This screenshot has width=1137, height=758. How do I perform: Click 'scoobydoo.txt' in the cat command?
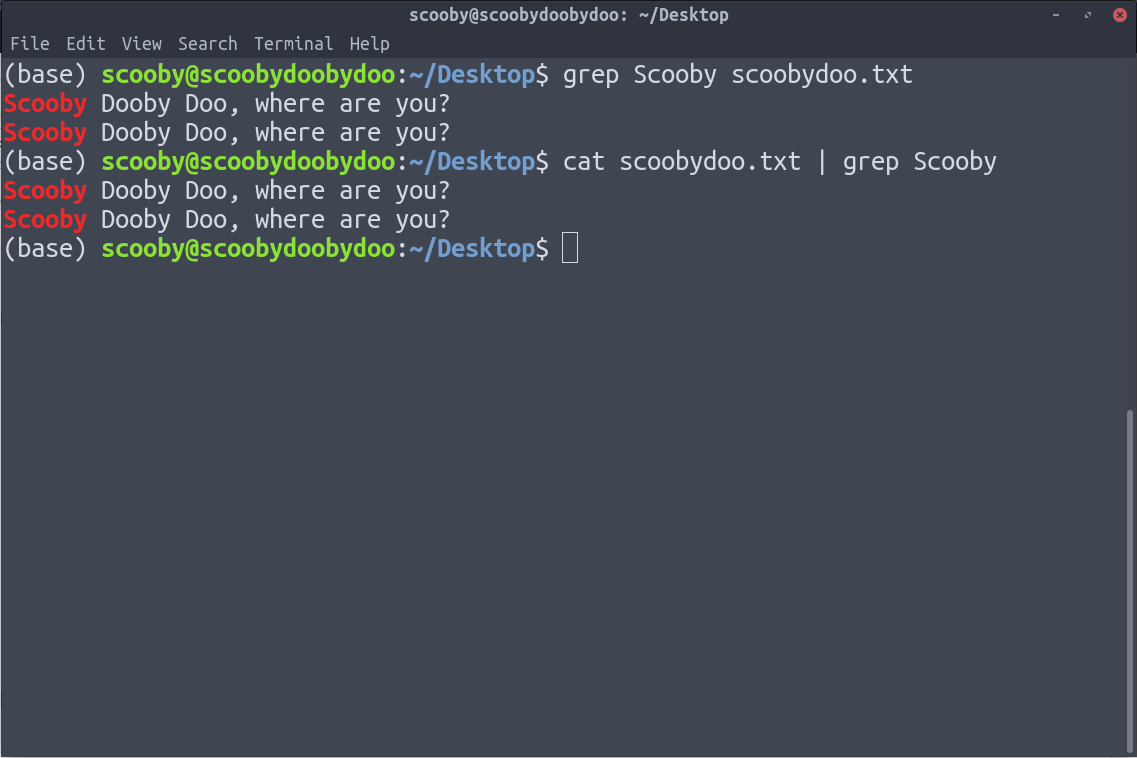coord(710,161)
